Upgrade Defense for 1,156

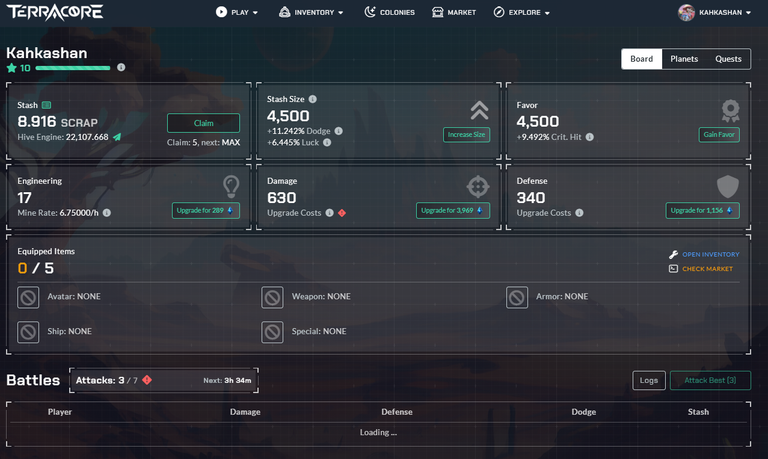pos(702,211)
